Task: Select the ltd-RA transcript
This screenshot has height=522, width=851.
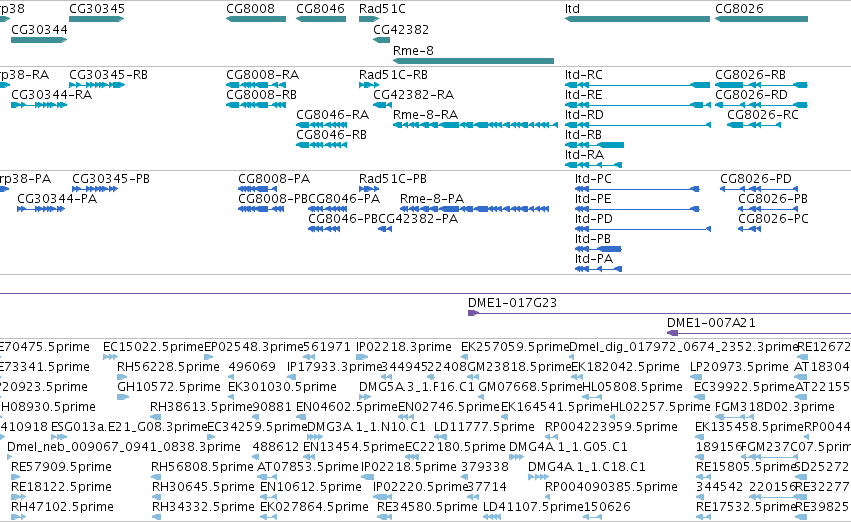Action: [x=593, y=165]
